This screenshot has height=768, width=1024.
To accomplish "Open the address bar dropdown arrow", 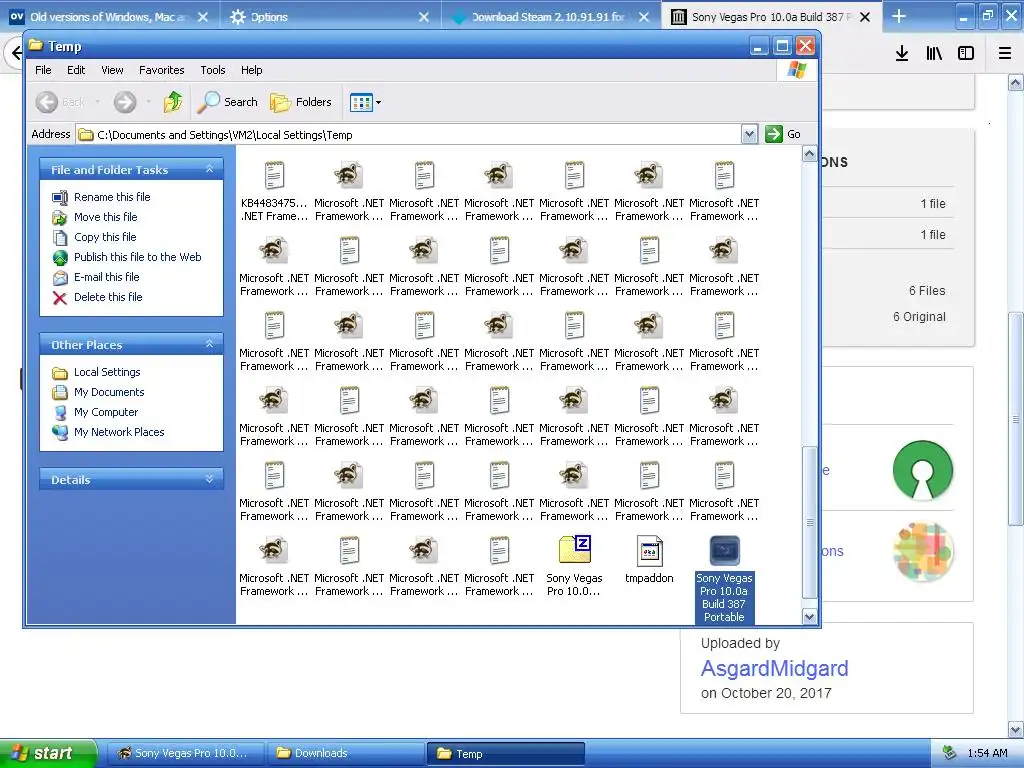I will 749,135.
